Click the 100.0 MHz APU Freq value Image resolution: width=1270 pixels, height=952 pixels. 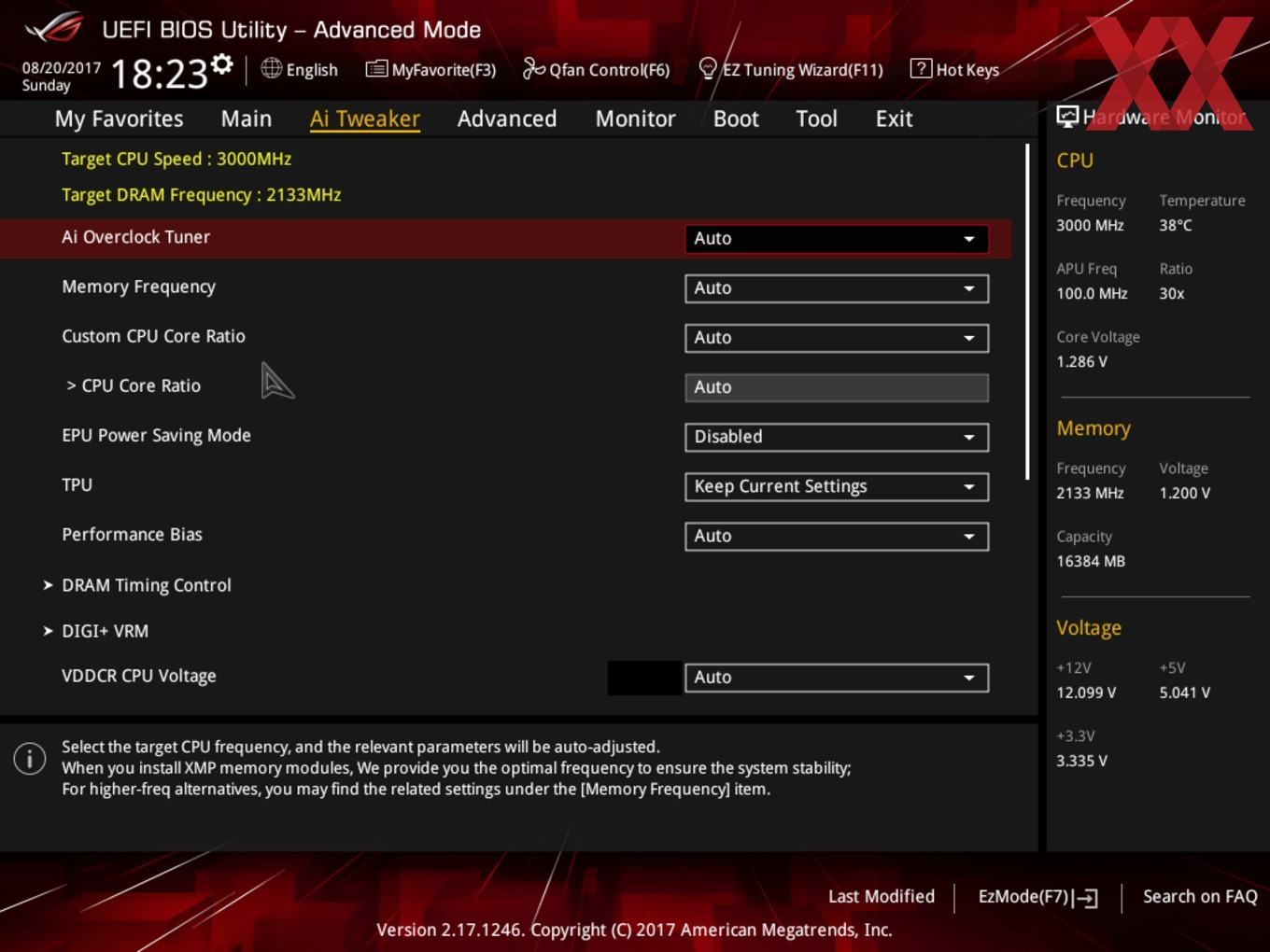click(x=1092, y=293)
